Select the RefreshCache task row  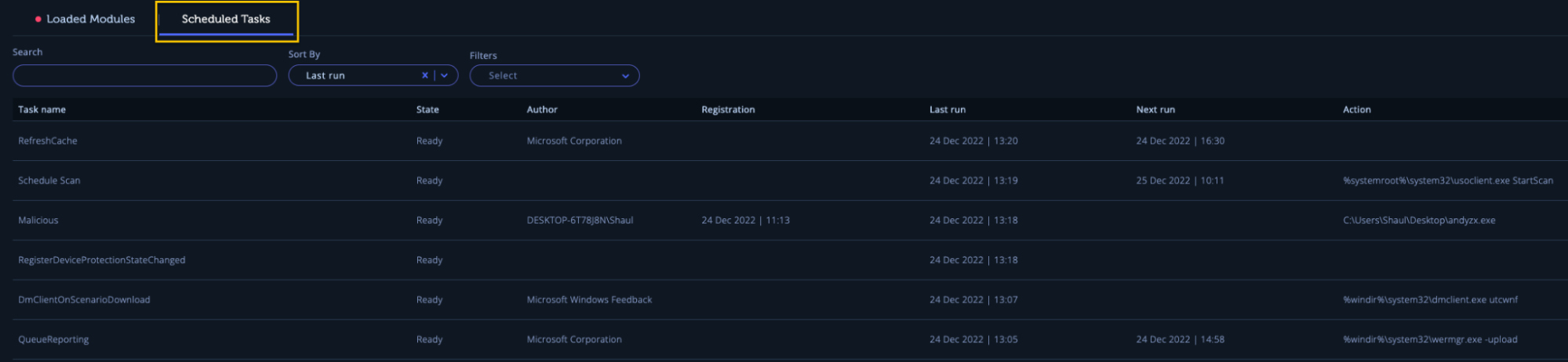point(48,141)
